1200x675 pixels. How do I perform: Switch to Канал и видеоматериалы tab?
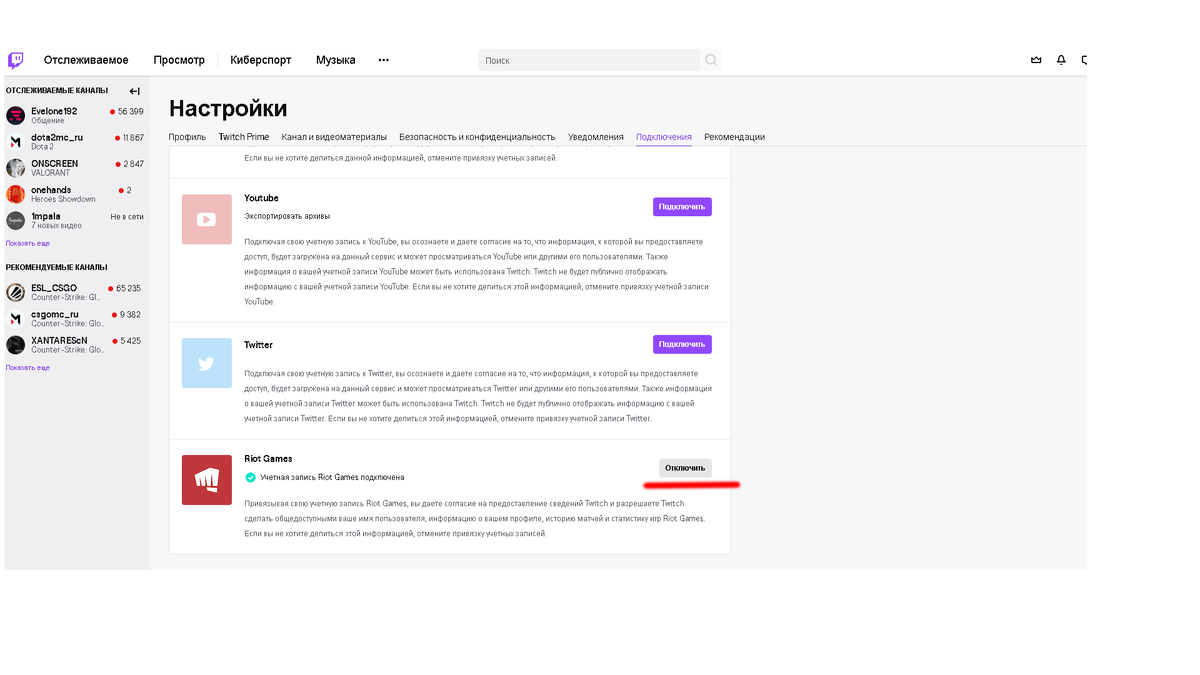pos(334,137)
